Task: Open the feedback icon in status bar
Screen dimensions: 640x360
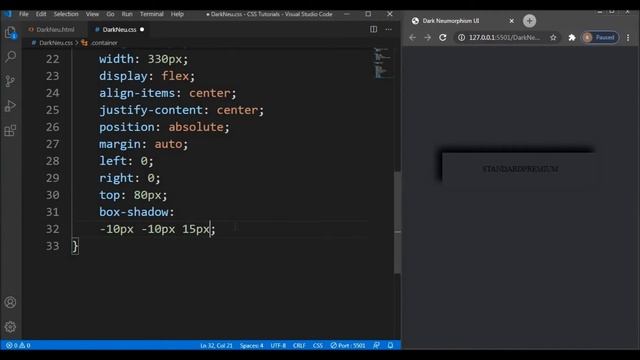Action: point(376,345)
